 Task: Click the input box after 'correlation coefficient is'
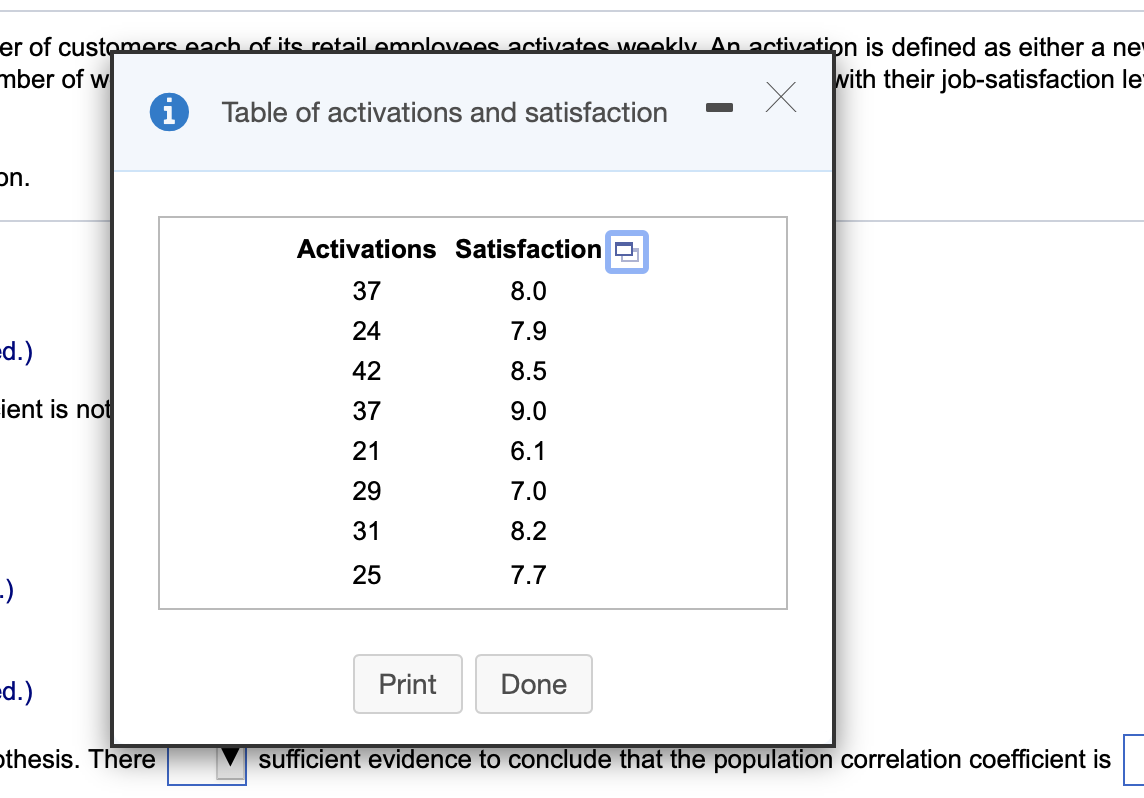(x=1134, y=760)
